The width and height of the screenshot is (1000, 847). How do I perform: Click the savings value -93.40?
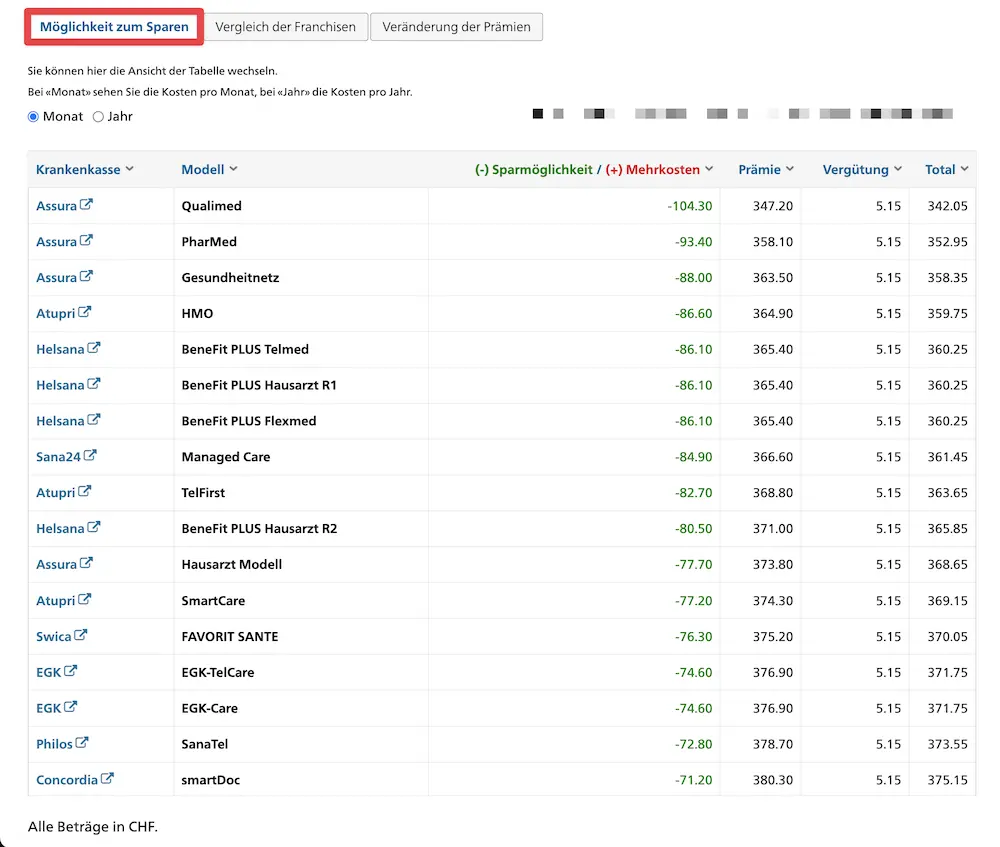(x=693, y=242)
